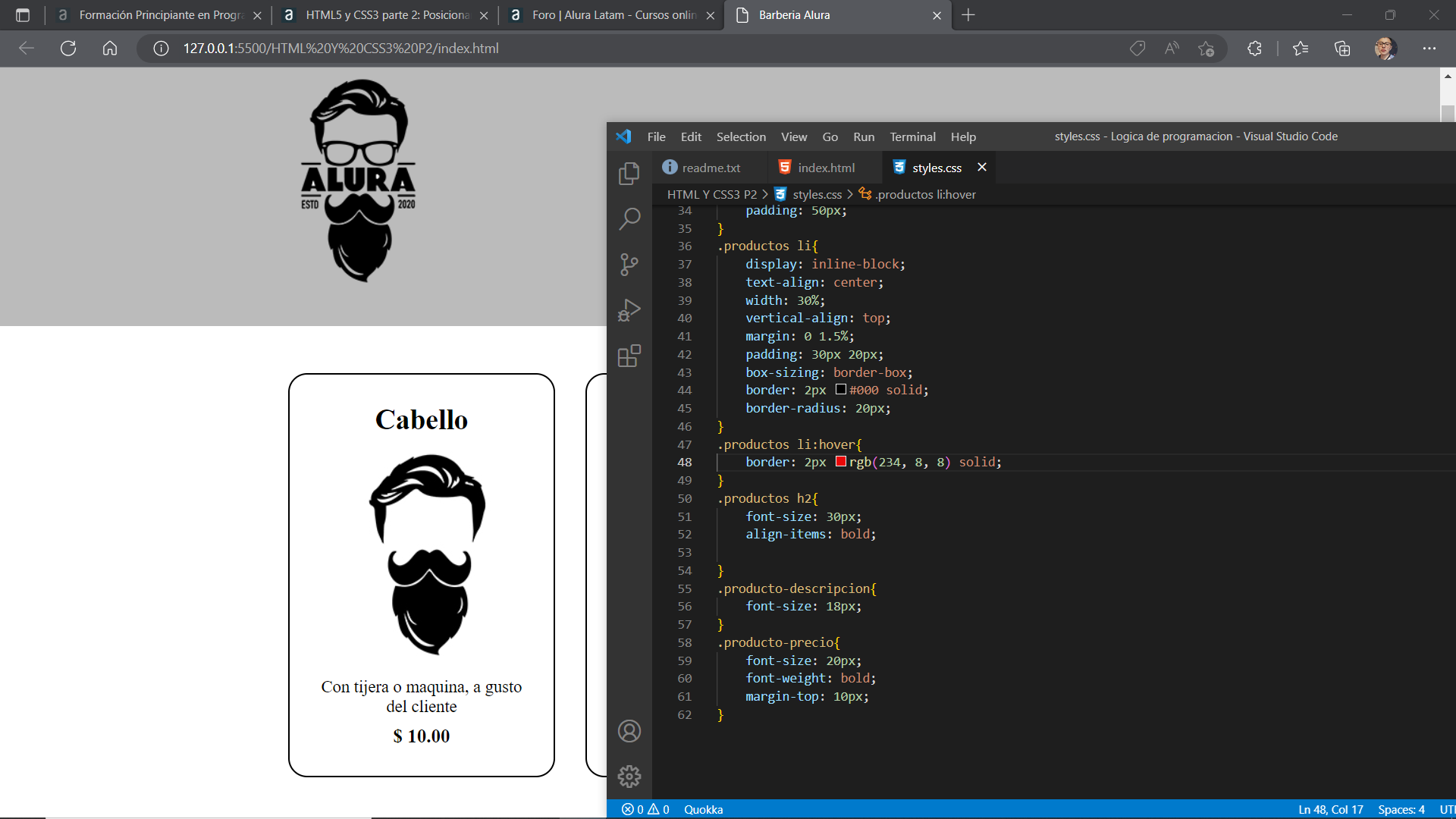1456x819 pixels.
Task: Click the browser page vertical scrollbar up arrow
Action: pos(1448,76)
